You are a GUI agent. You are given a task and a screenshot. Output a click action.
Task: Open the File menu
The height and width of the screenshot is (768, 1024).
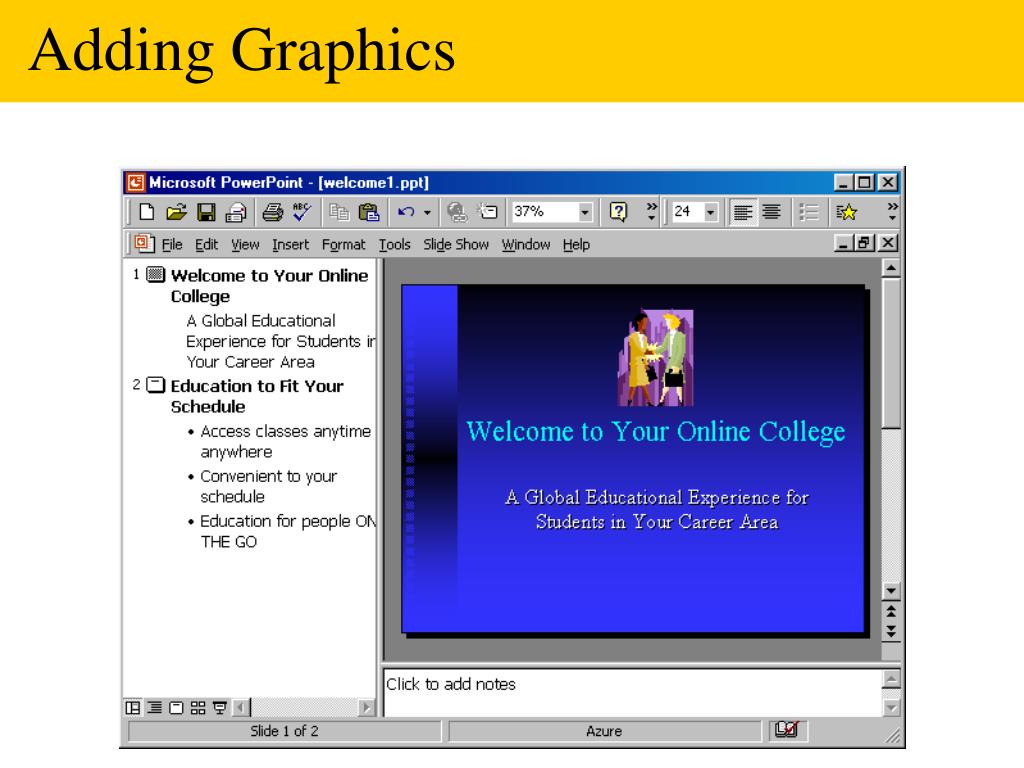tap(172, 245)
